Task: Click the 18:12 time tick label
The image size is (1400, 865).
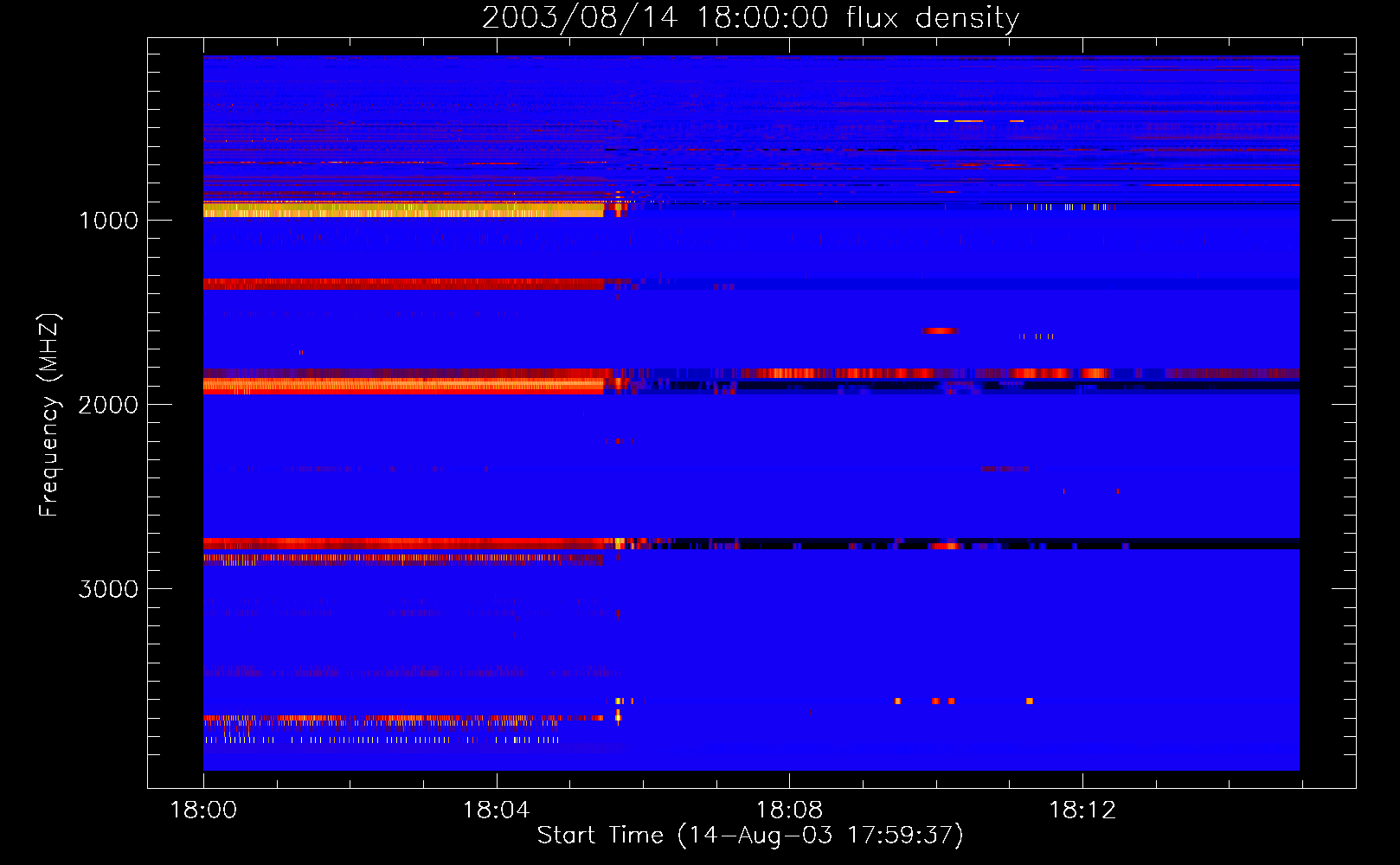Action: [1082, 811]
